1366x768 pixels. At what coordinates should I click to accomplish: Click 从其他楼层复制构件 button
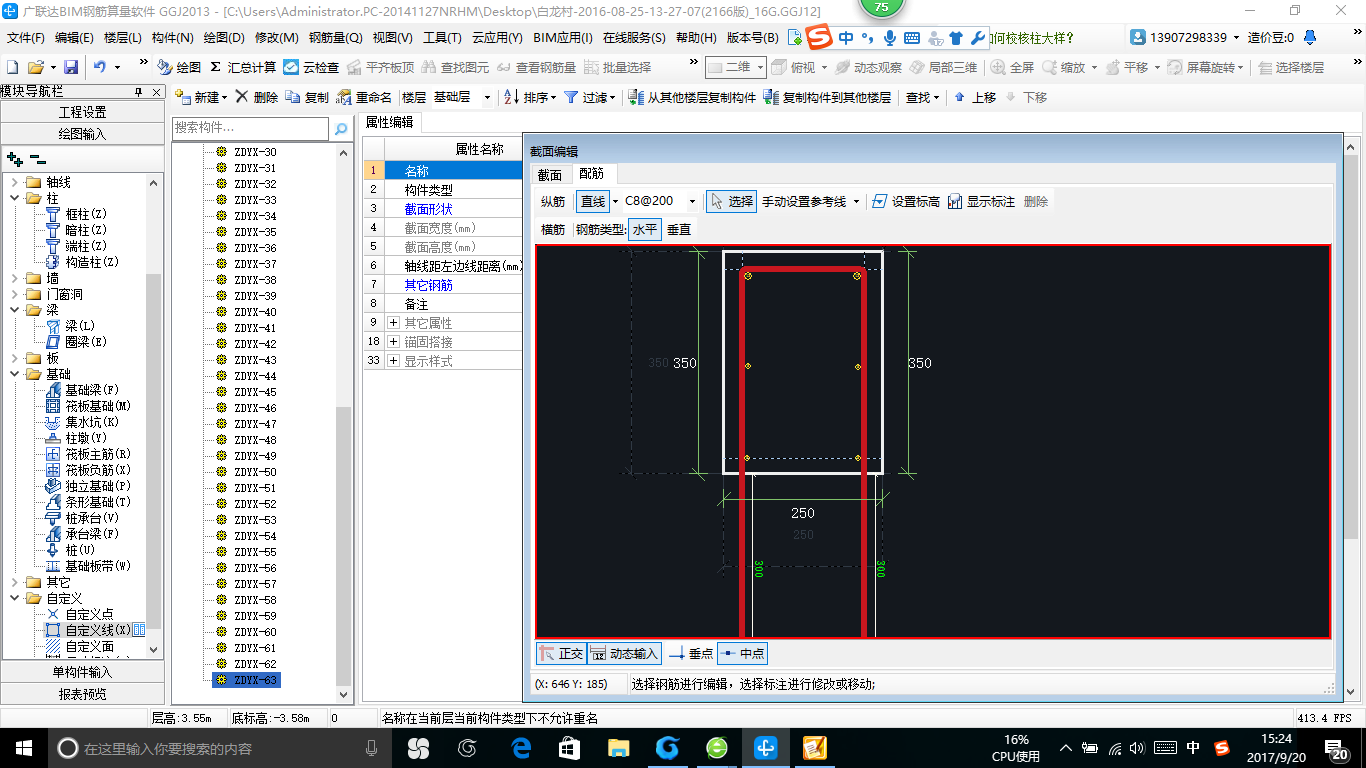point(692,97)
